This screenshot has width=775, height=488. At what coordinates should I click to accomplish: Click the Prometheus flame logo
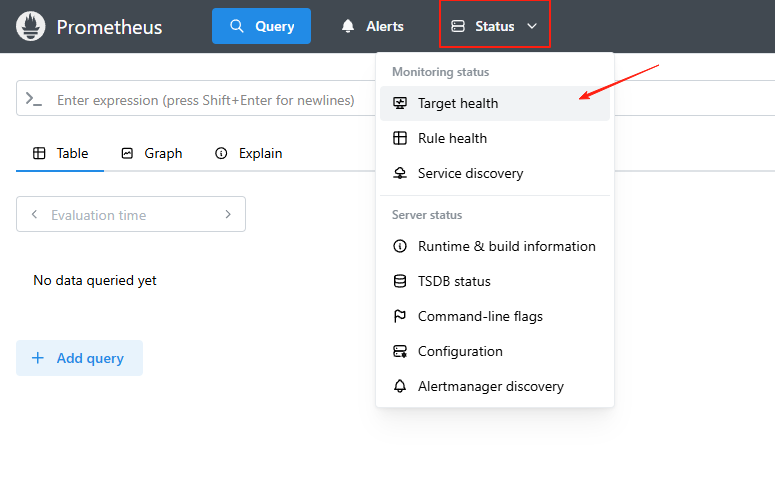point(31,26)
